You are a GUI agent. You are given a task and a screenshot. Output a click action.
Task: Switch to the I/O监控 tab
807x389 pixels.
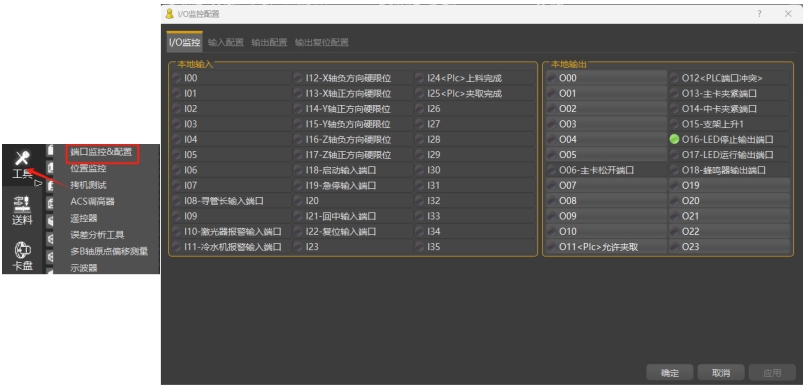tap(184, 42)
